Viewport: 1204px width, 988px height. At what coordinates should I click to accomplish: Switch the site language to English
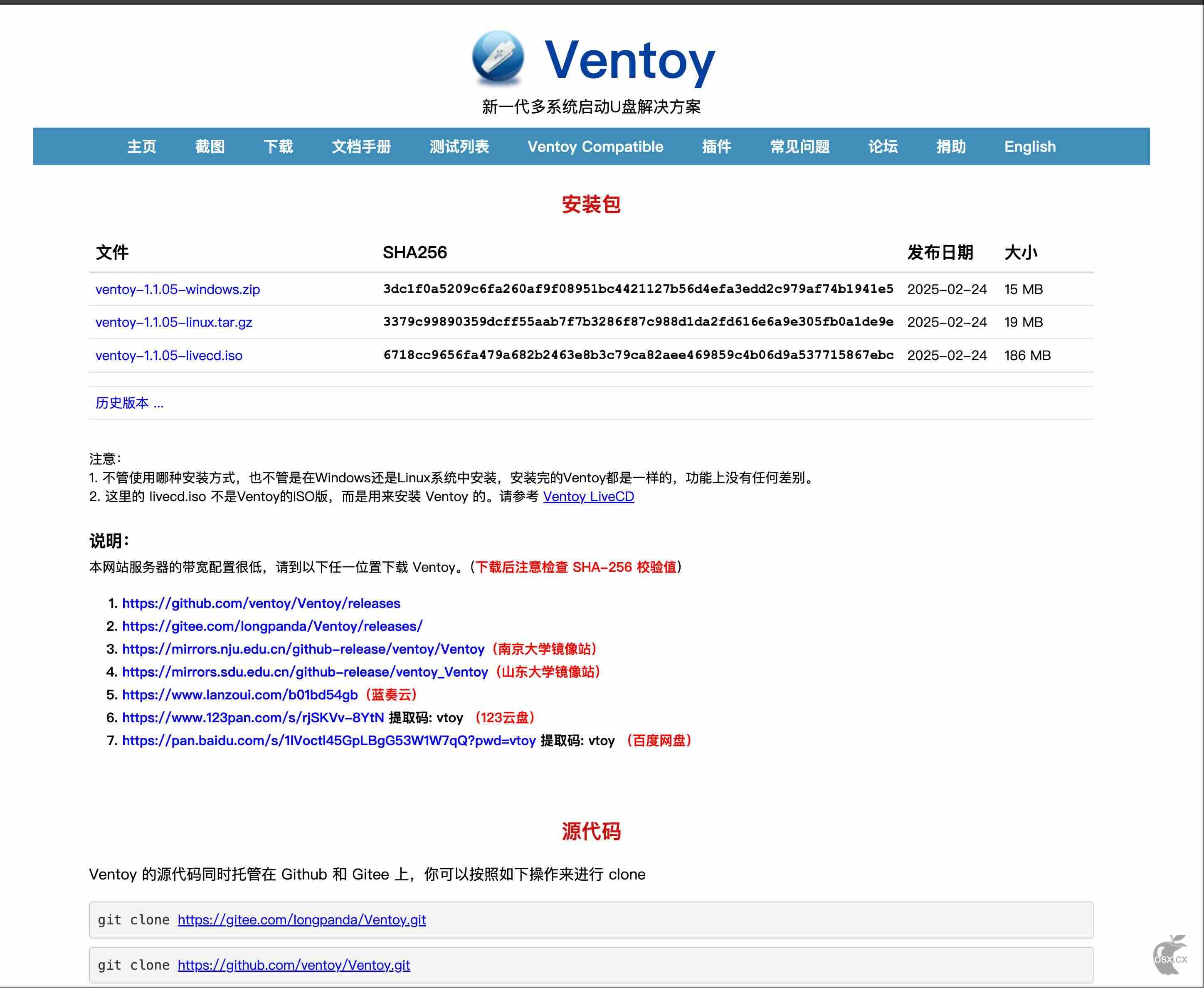point(1030,146)
